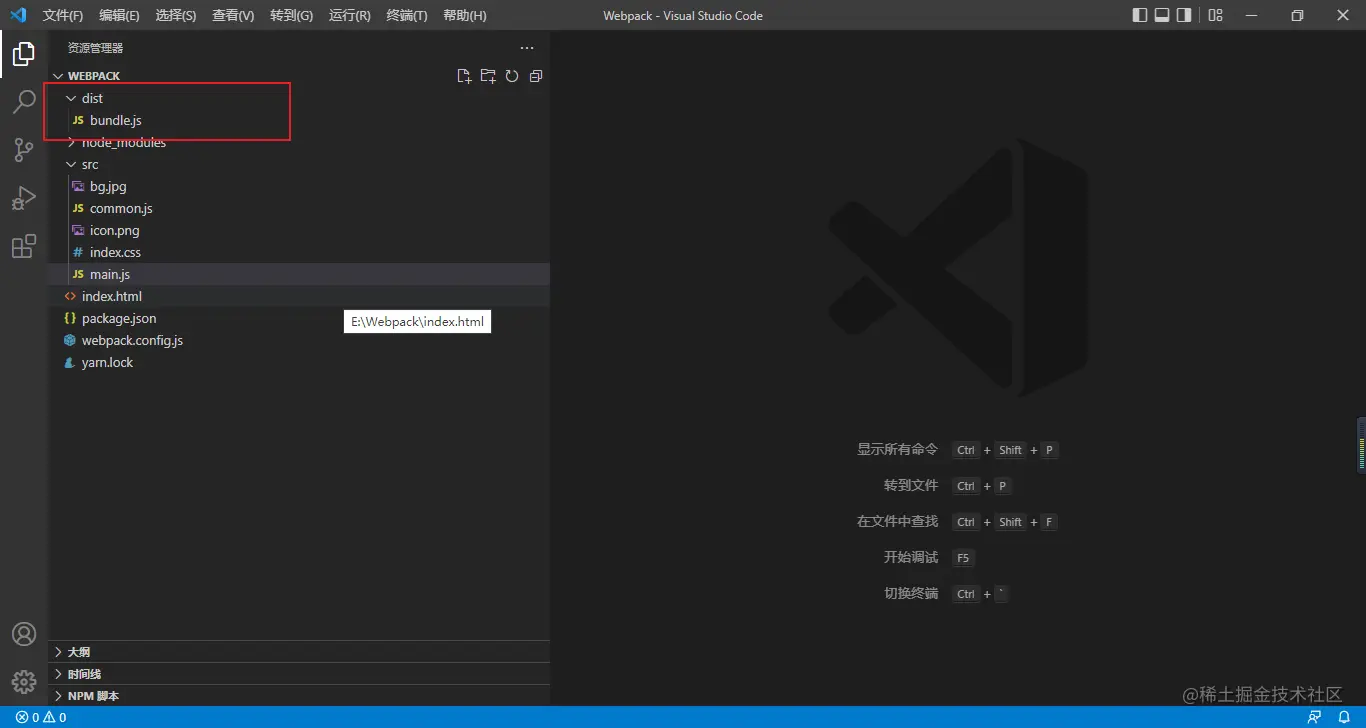
Task: Restore down the window
Action: pos(1297,15)
